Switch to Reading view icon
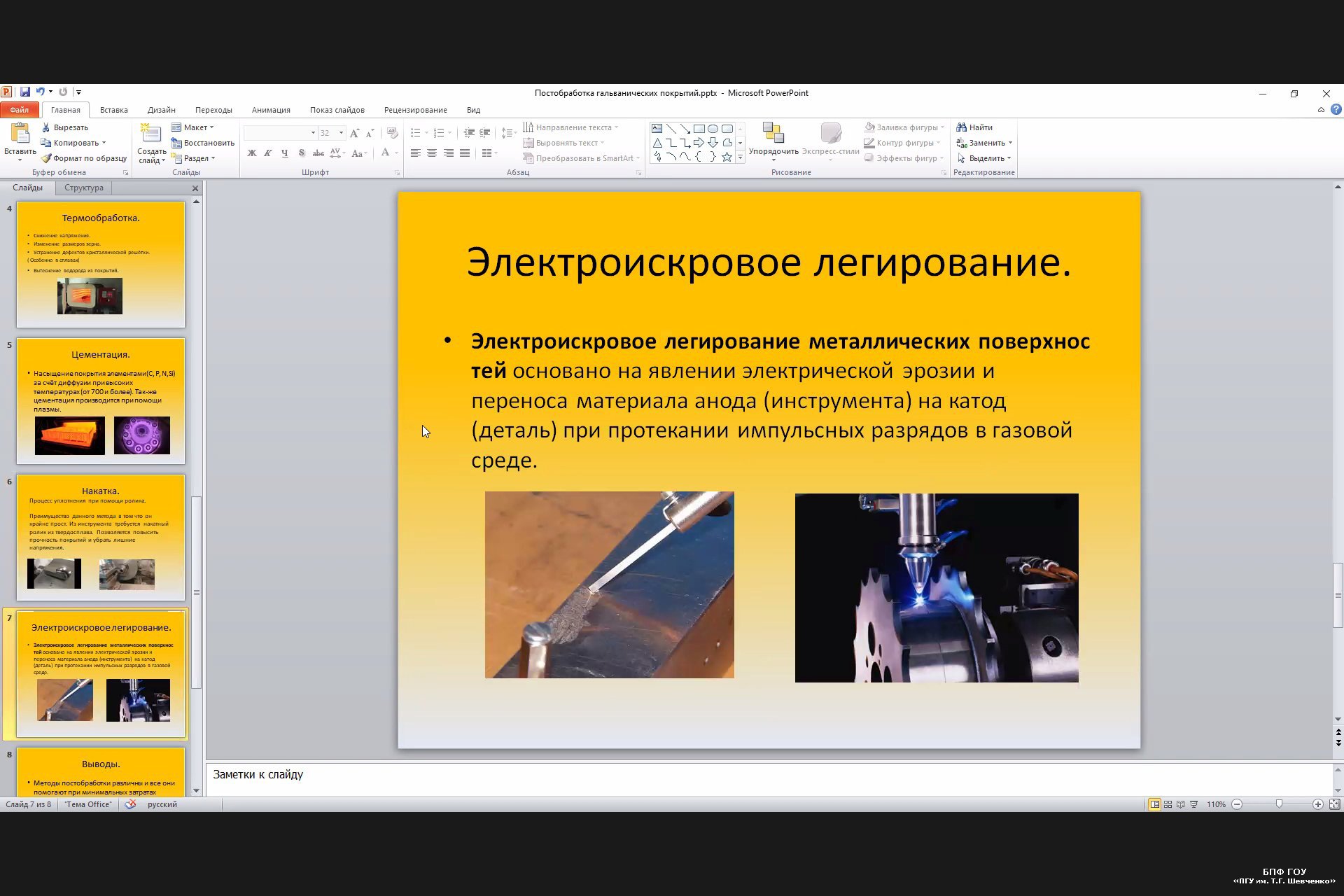1344x896 pixels. [x=1181, y=804]
